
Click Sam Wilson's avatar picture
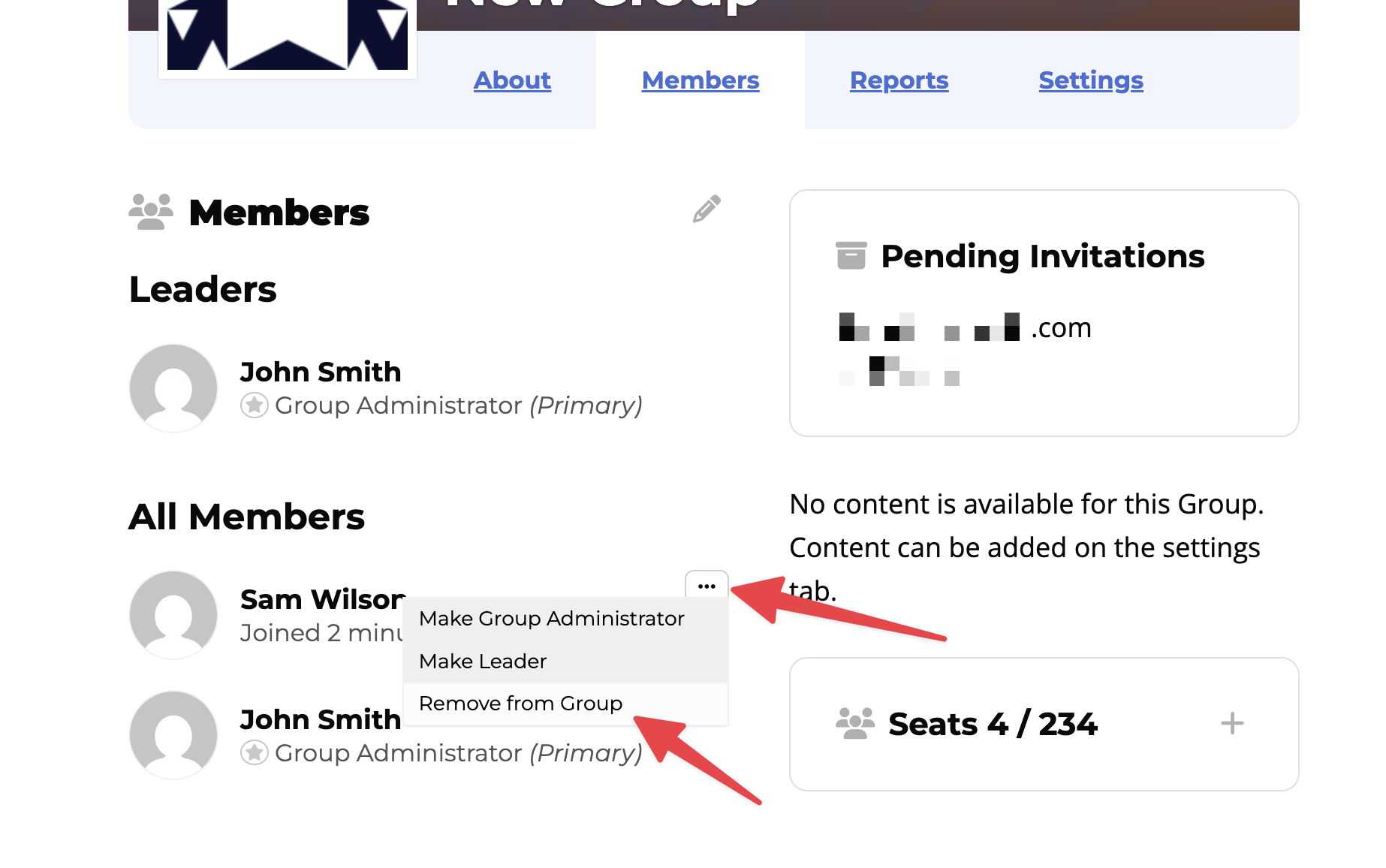[x=173, y=614]
